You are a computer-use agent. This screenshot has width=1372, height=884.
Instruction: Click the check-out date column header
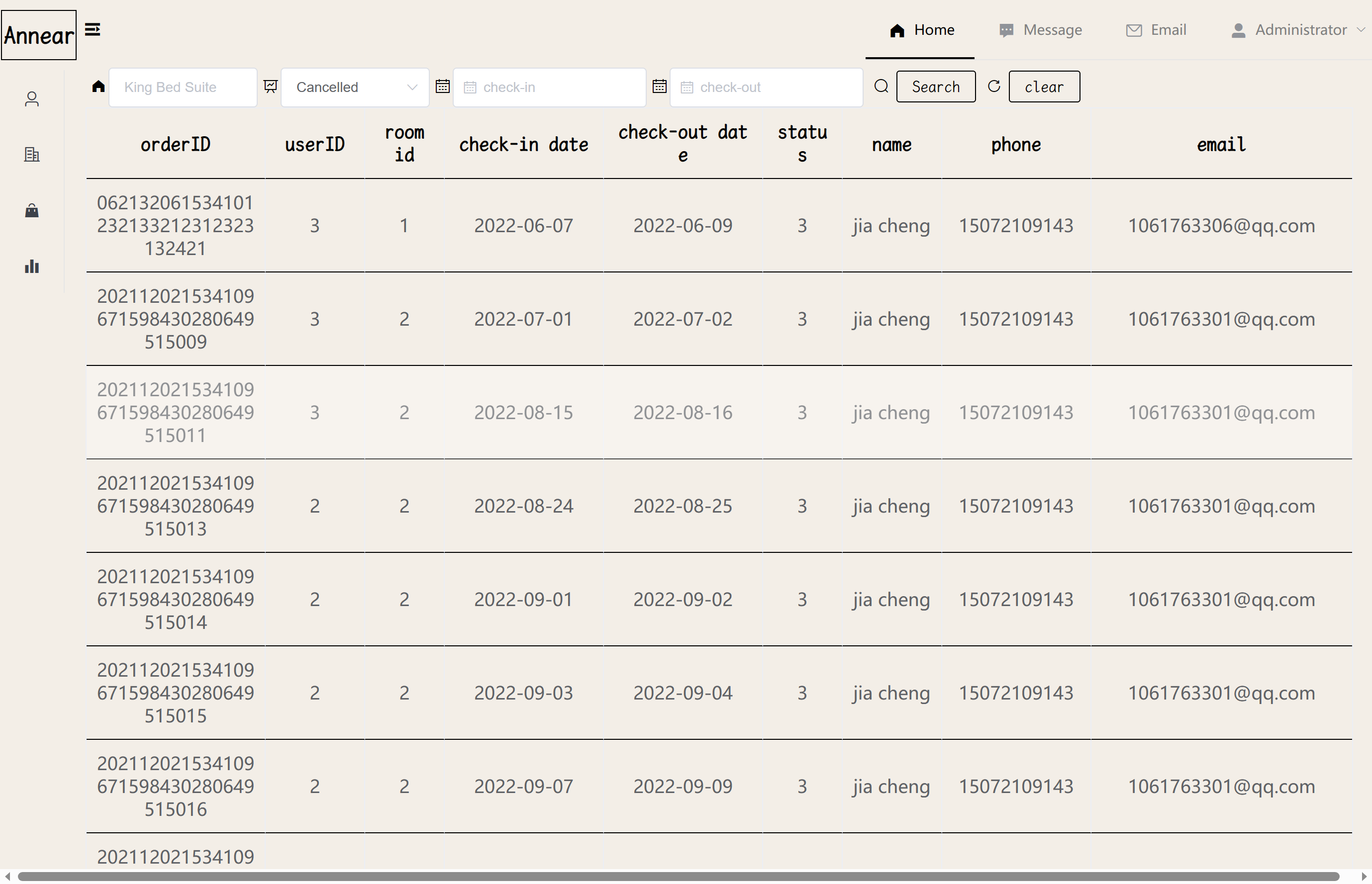(x=683, y=144)
